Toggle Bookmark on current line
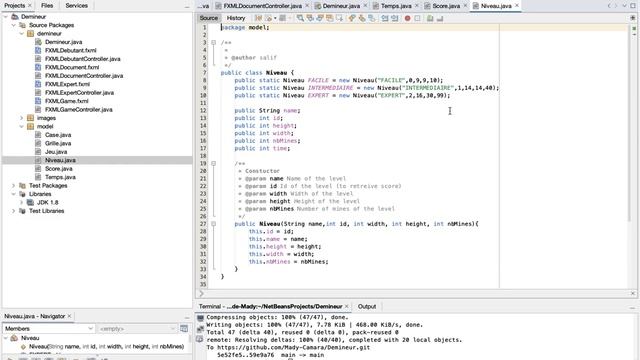This screenshot has width=640, height=360. click(371, 18)
